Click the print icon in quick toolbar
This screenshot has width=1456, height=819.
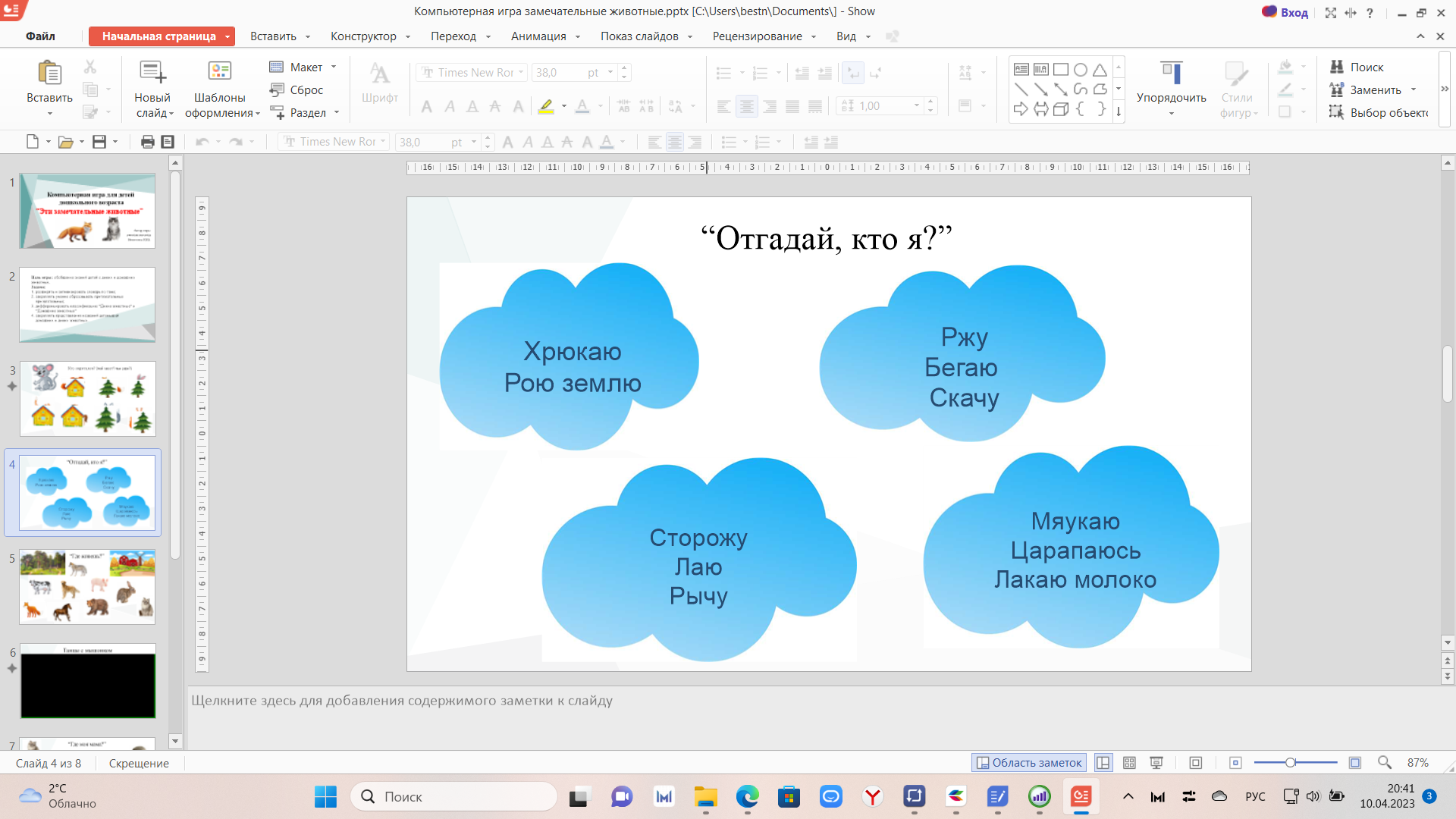coord(147,142)
